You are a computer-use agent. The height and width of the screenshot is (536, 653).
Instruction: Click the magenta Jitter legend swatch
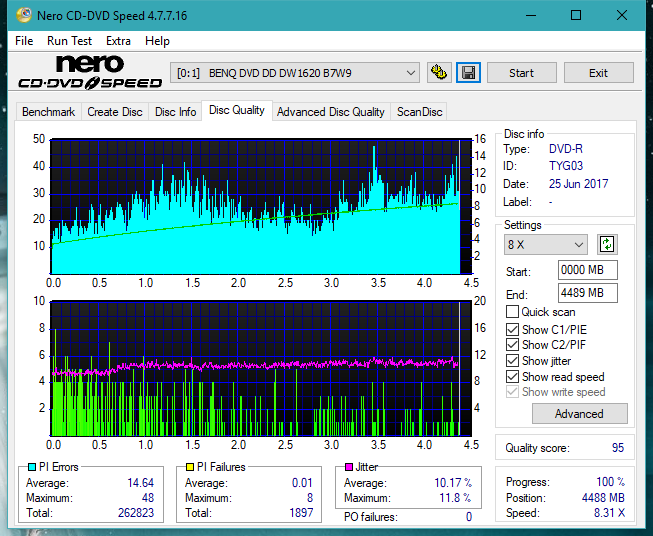tap(349, 467)
